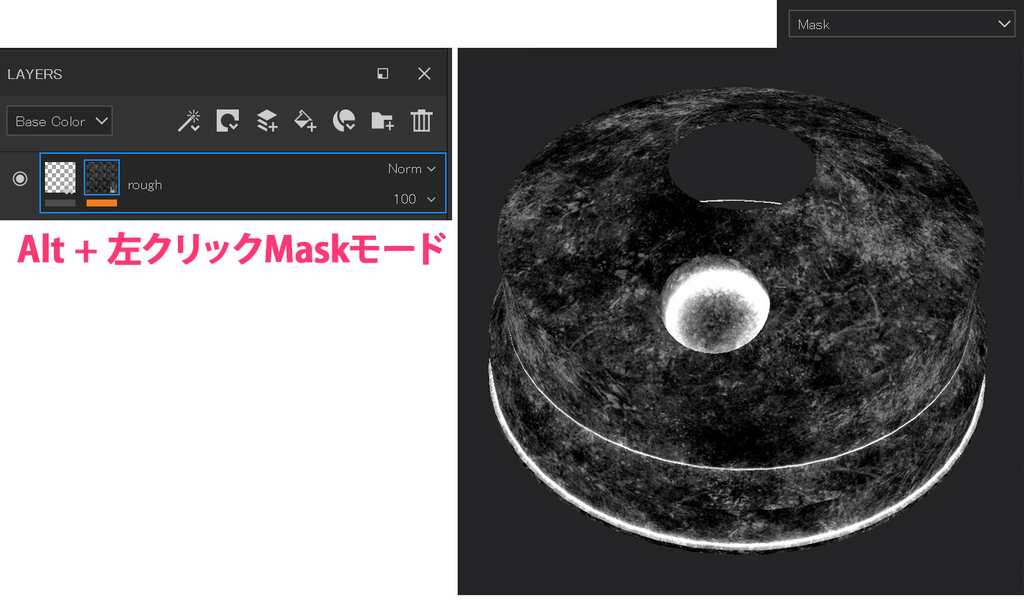
Task: Create a new layer folder
Action: coord(382,121)
